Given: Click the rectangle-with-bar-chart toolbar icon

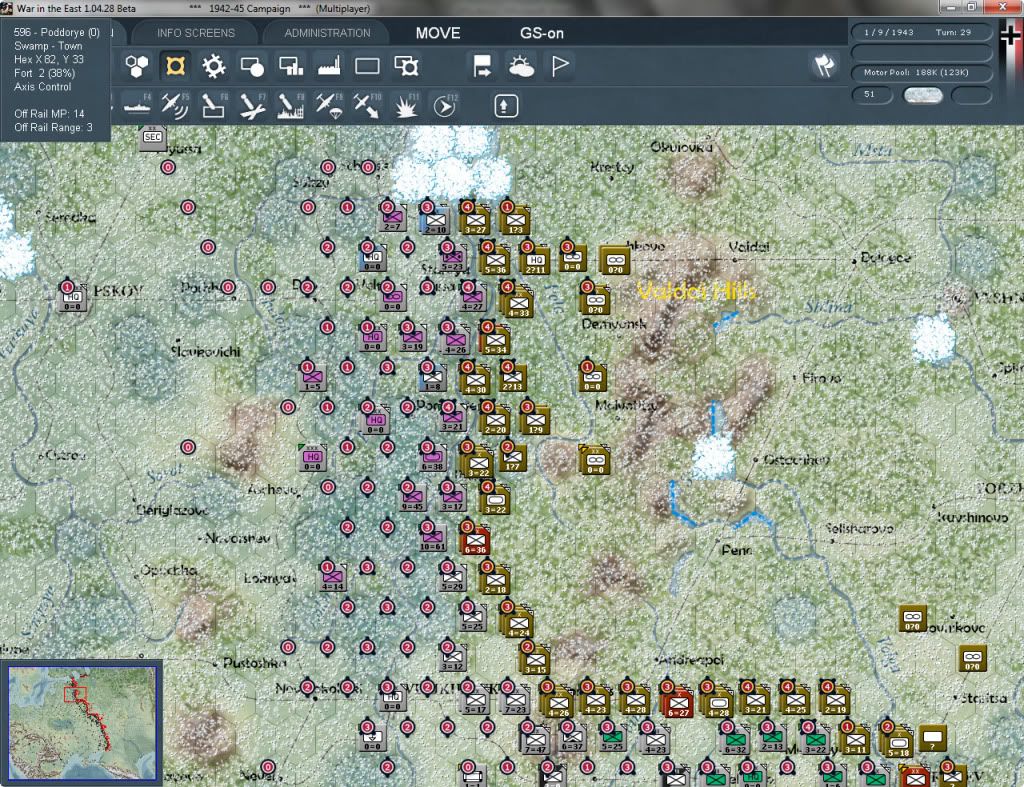Looking at the screenshot, I should coord(291,66).
